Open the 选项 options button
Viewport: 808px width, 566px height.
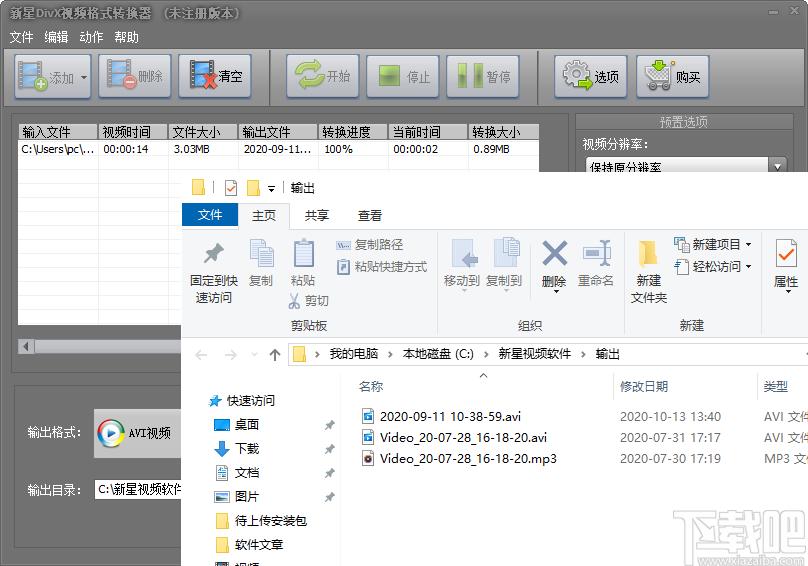pos(591,77)
